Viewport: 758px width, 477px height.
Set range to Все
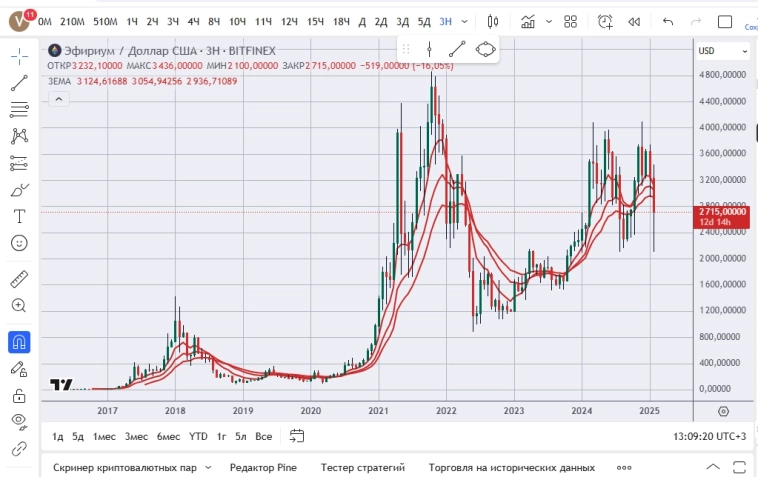click(263, 436)
